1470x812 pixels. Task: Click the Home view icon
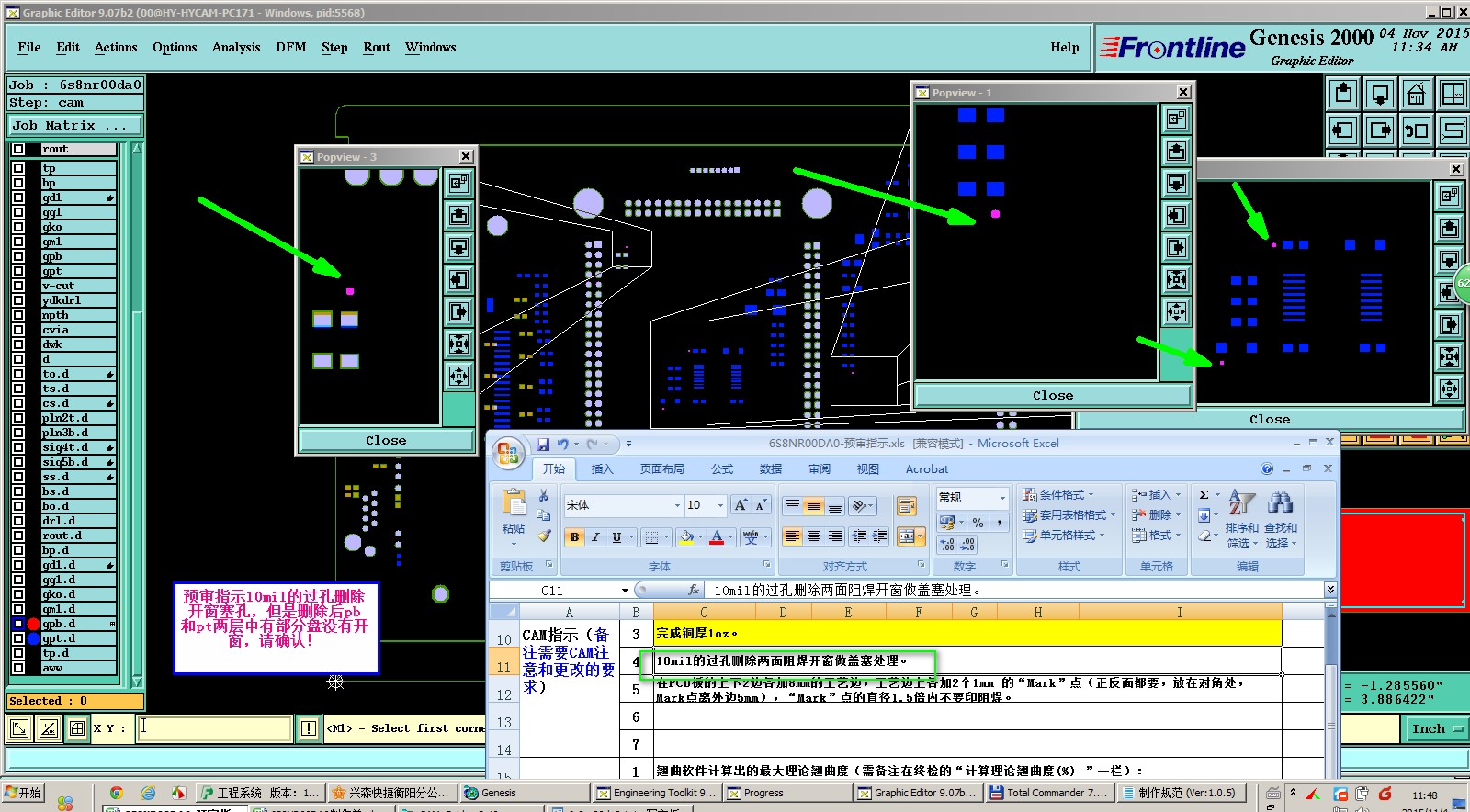[1416, 94]
